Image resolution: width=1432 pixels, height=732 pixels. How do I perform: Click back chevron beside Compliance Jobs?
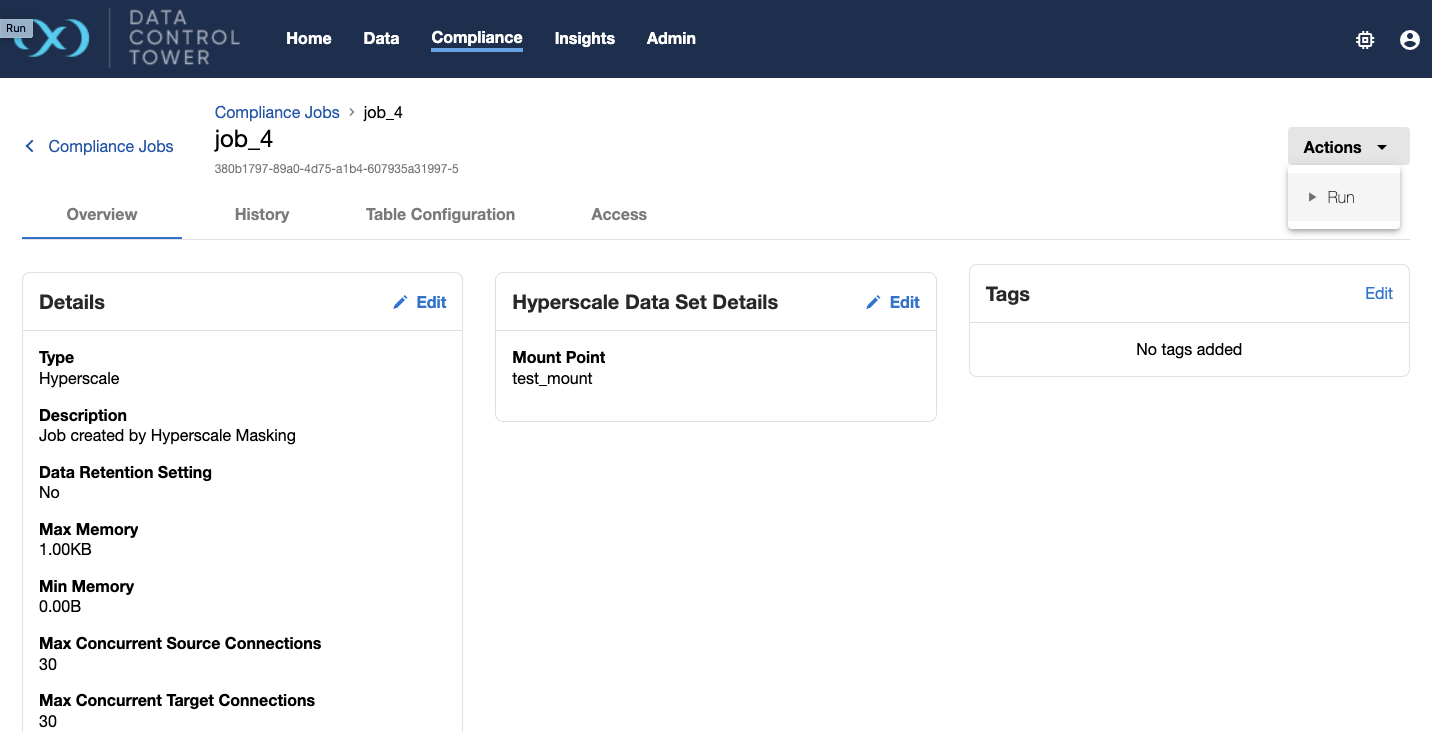[x=29, y=146]
